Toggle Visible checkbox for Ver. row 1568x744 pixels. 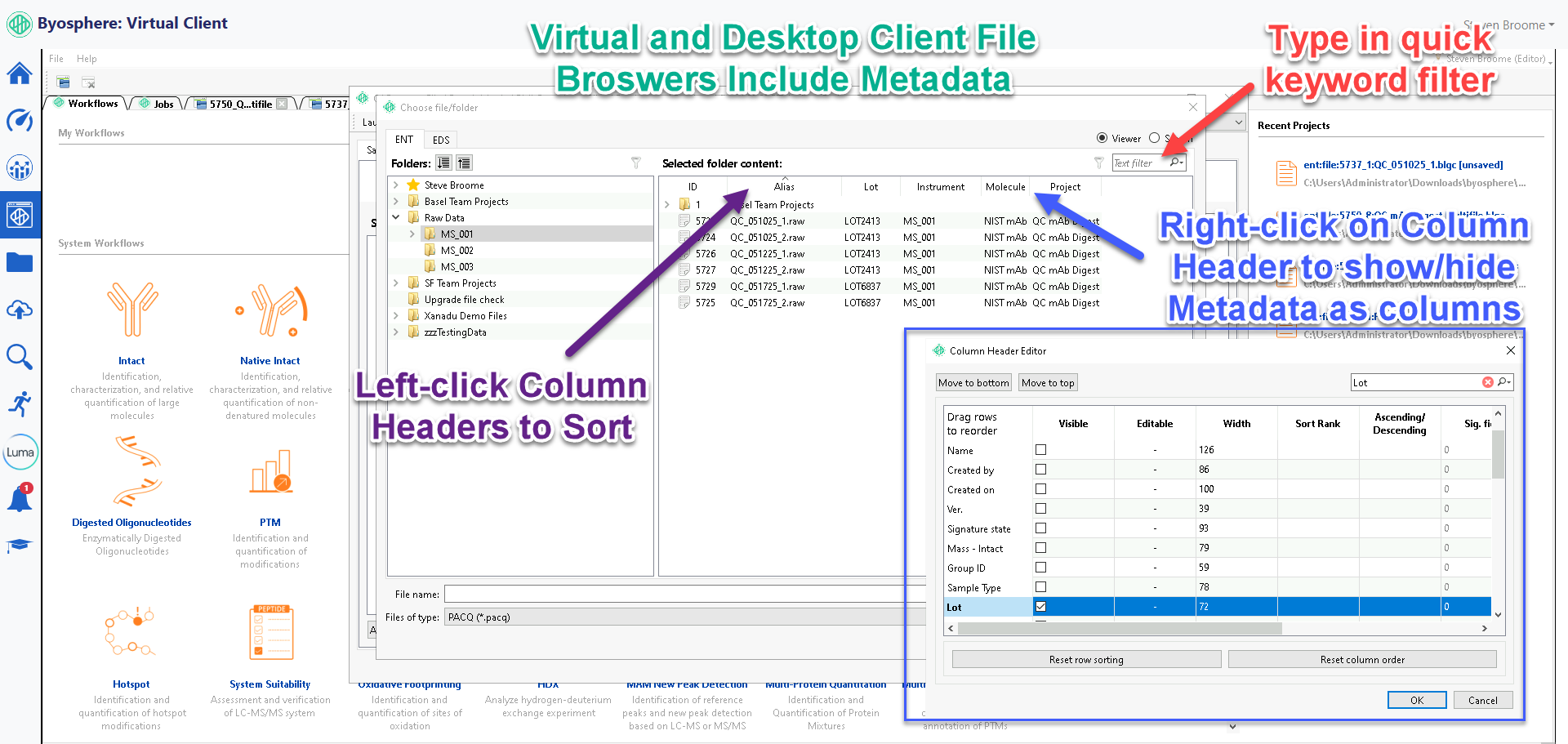(x=1040, y=508)
